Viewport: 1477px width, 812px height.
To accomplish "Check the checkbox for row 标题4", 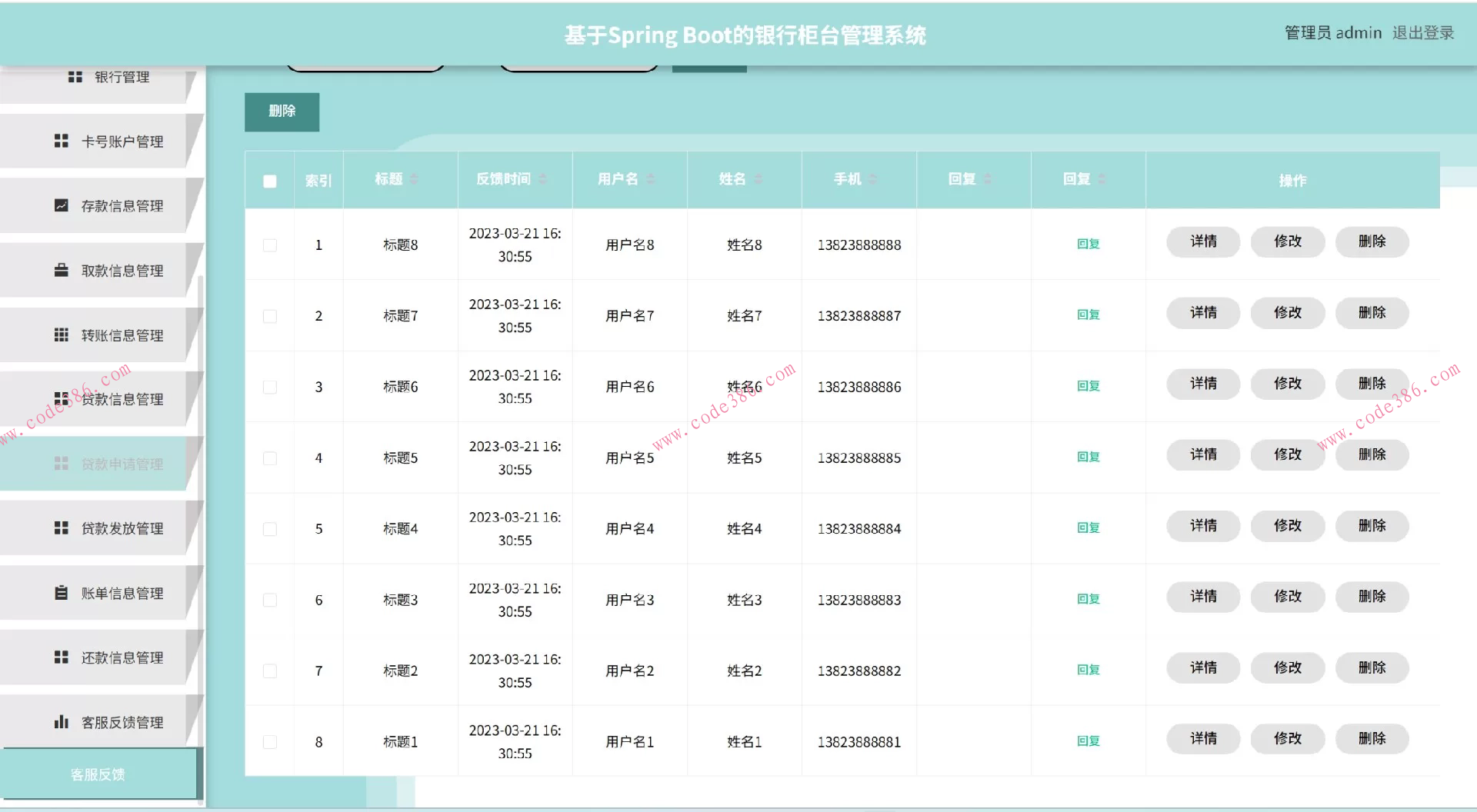I will [x=269, y=528].
